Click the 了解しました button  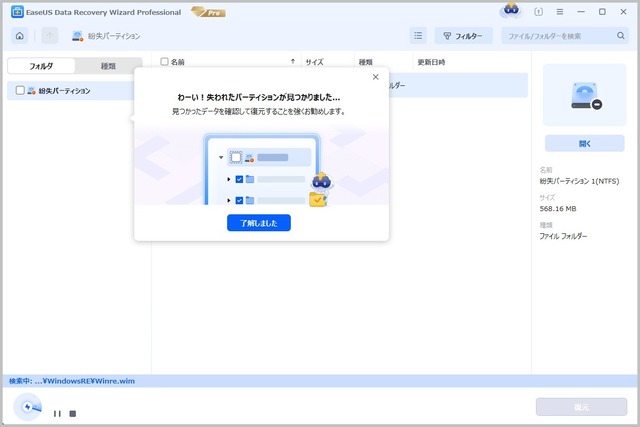(259, 223)
